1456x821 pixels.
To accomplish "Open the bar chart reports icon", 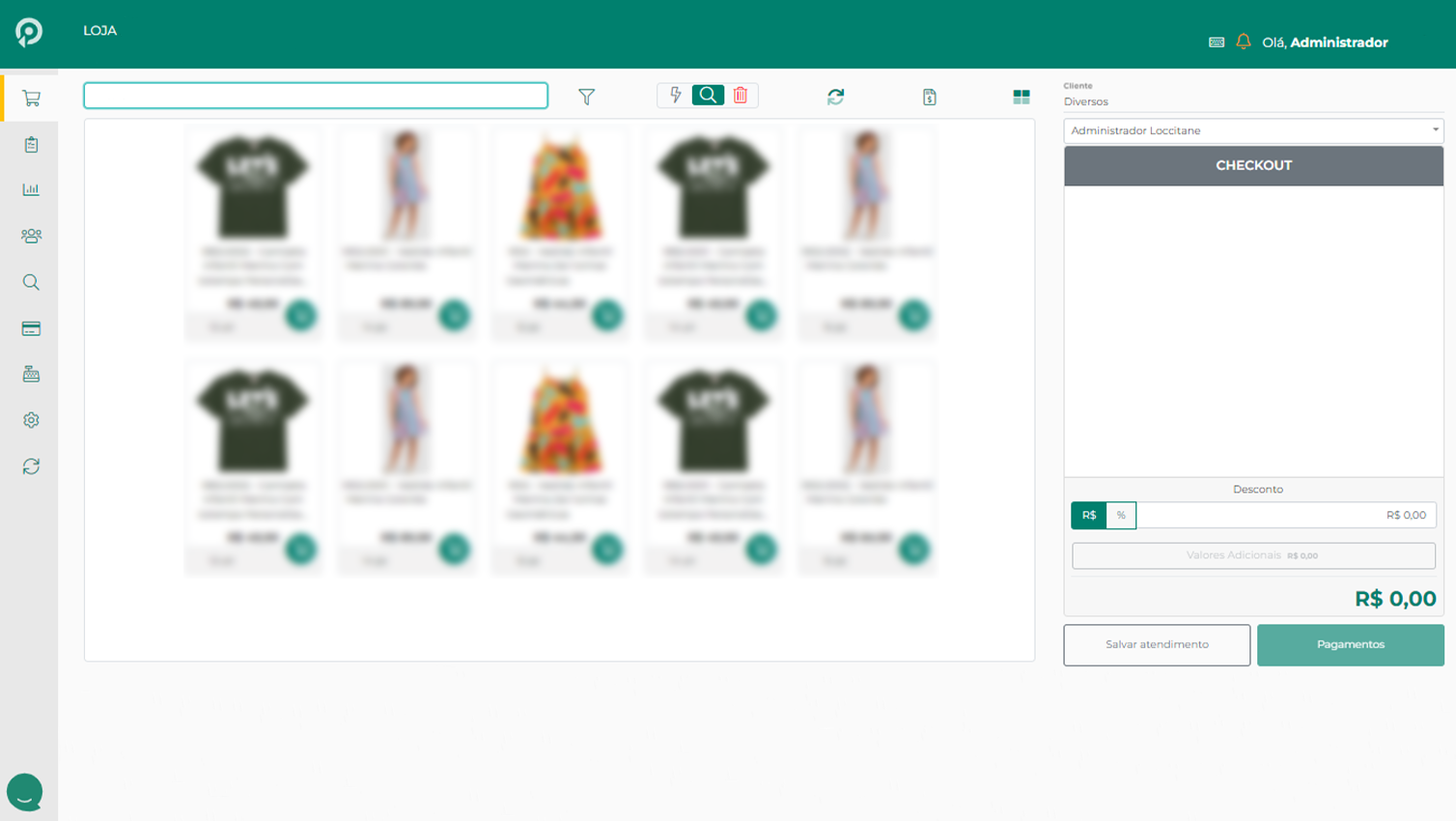I will pyautogui.click(x=31, y=190).
